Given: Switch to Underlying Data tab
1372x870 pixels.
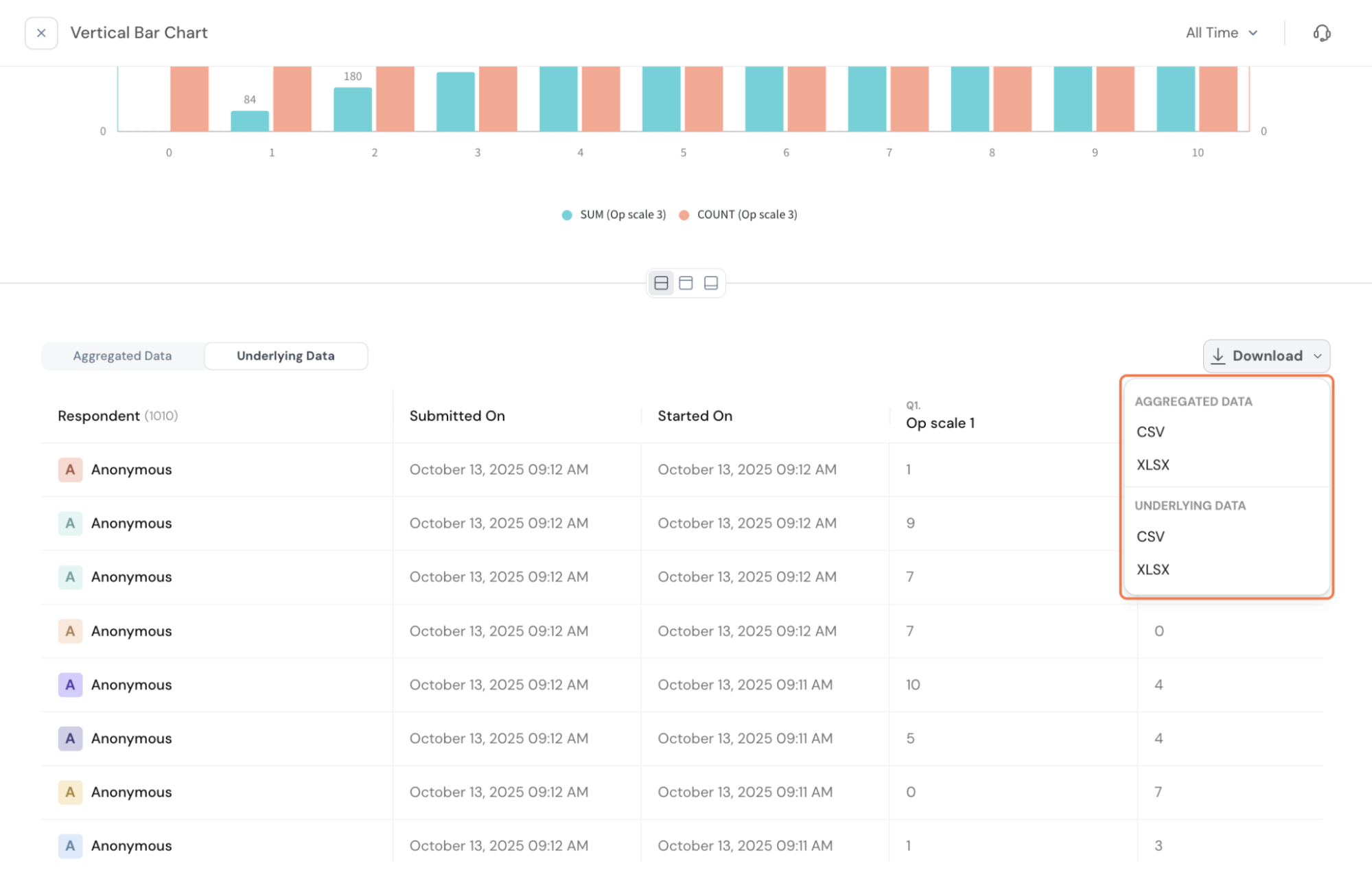Looking at the screenshot, I should (x=286, y=355).
